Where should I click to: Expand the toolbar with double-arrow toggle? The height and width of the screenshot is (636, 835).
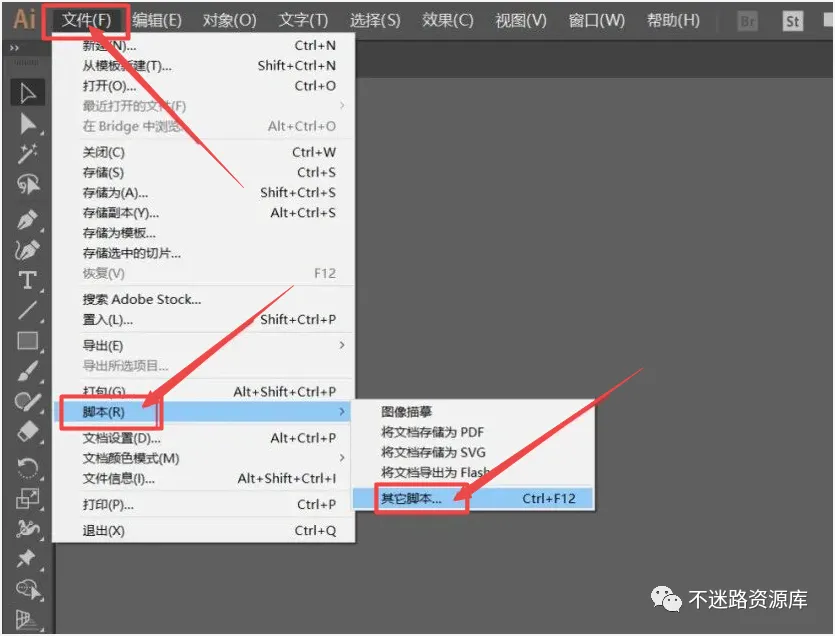(x=14, y=48)
